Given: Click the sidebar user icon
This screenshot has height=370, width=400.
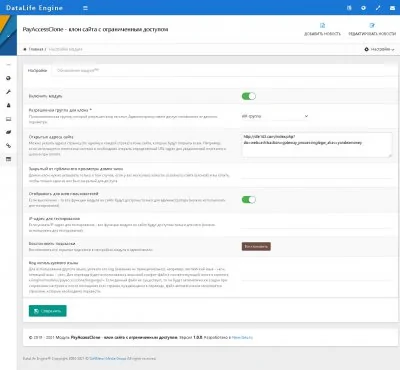Looking at the screenshot, I should tap(9, 105).
